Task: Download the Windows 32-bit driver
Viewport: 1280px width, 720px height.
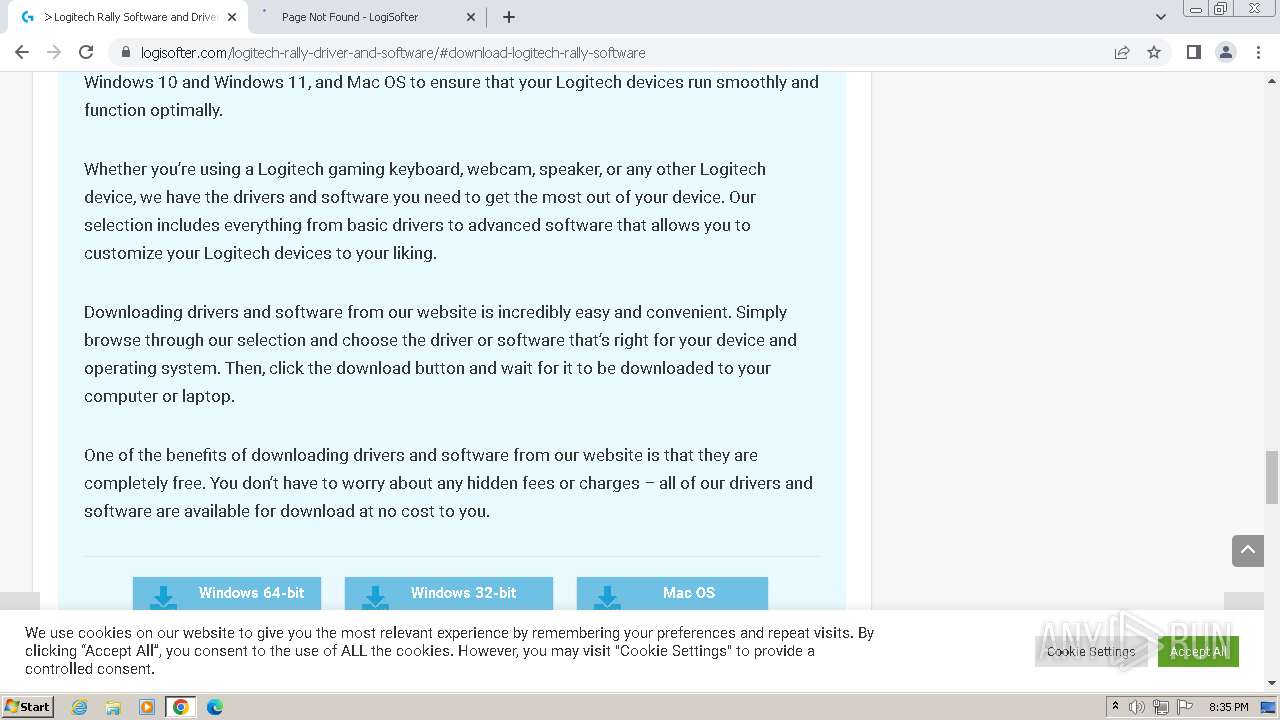Action: 449,593
